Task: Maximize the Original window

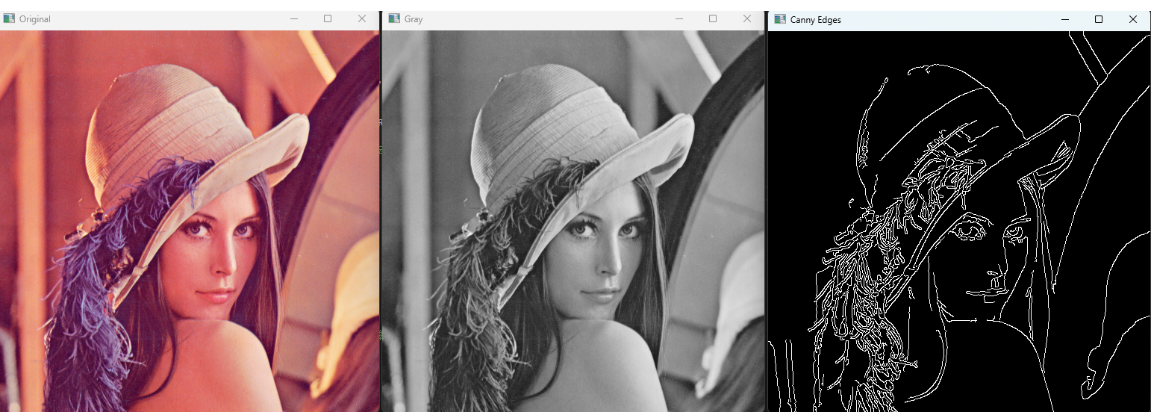Action: coord(328,18)
